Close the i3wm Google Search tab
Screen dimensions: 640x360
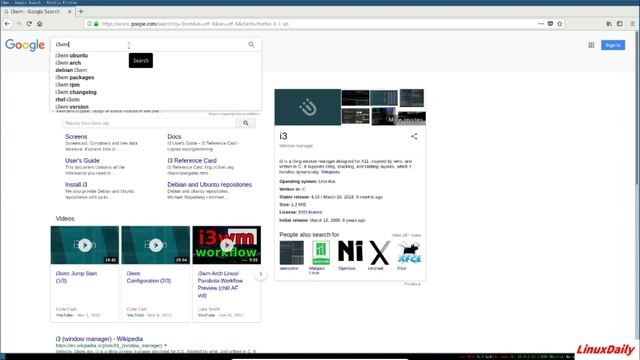69,11
